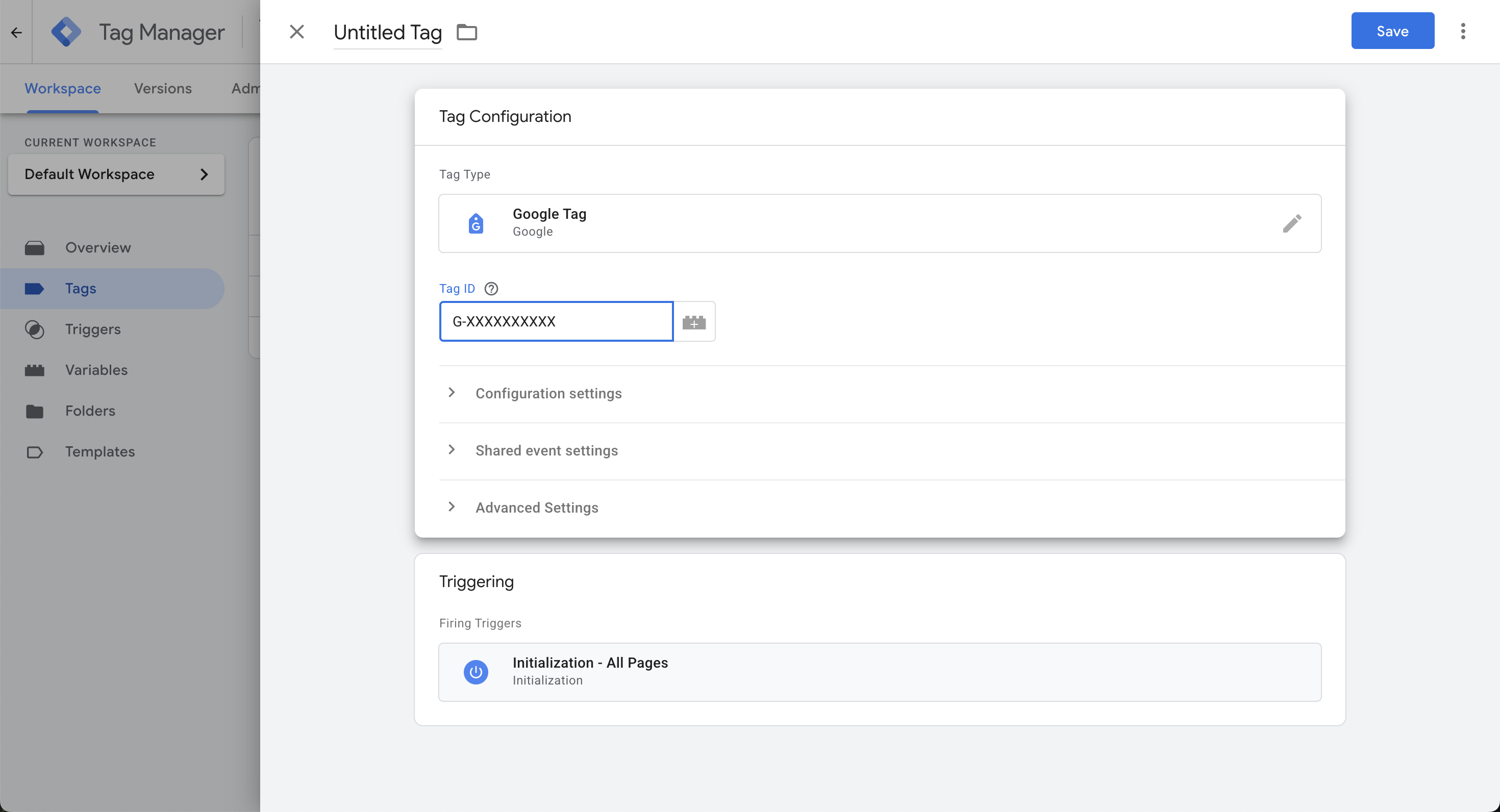Switch to the Workspace tab
This screenshot has width=1500, height=812.
[62, 88]
